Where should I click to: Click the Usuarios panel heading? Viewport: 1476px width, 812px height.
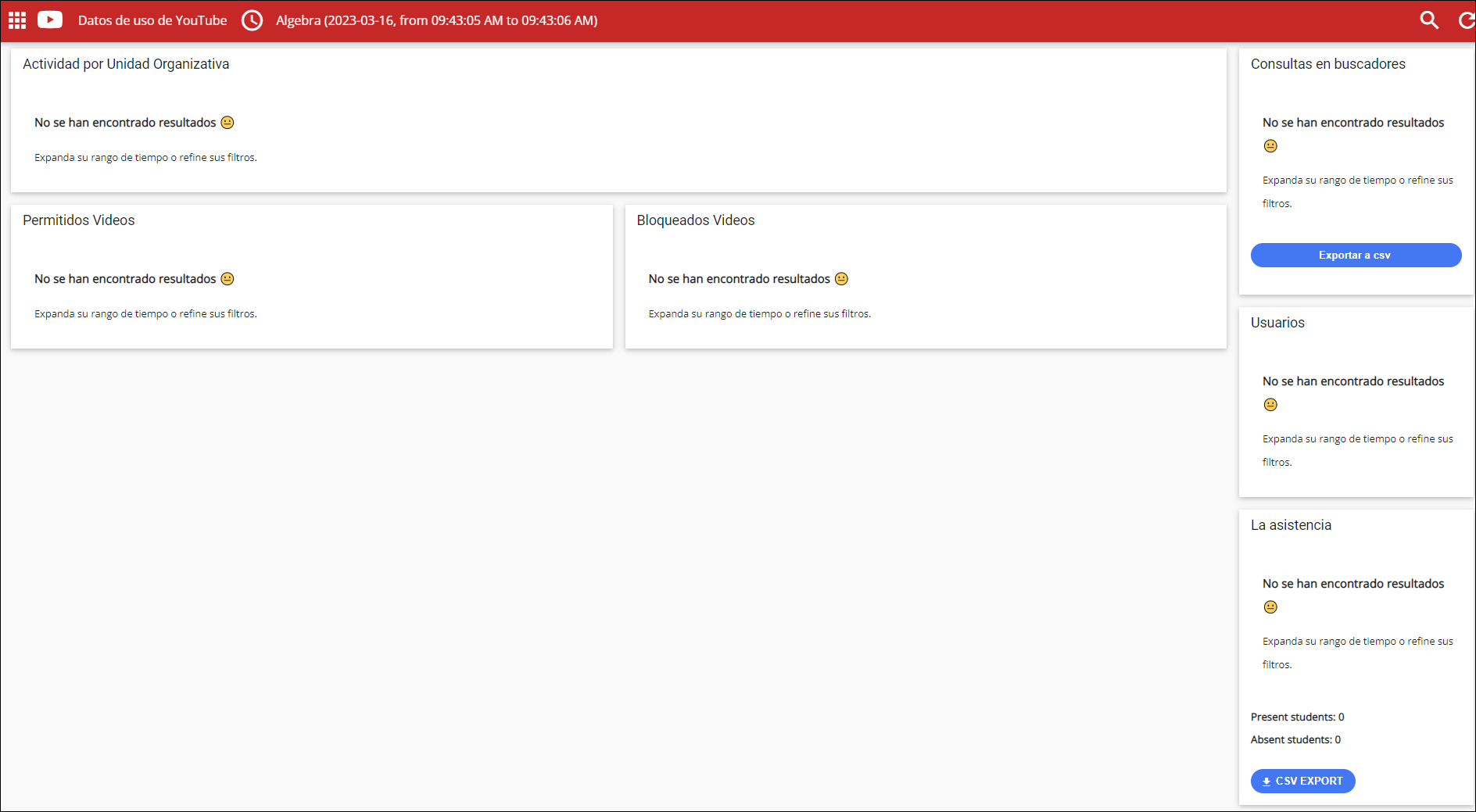(x=1277, y=323)
